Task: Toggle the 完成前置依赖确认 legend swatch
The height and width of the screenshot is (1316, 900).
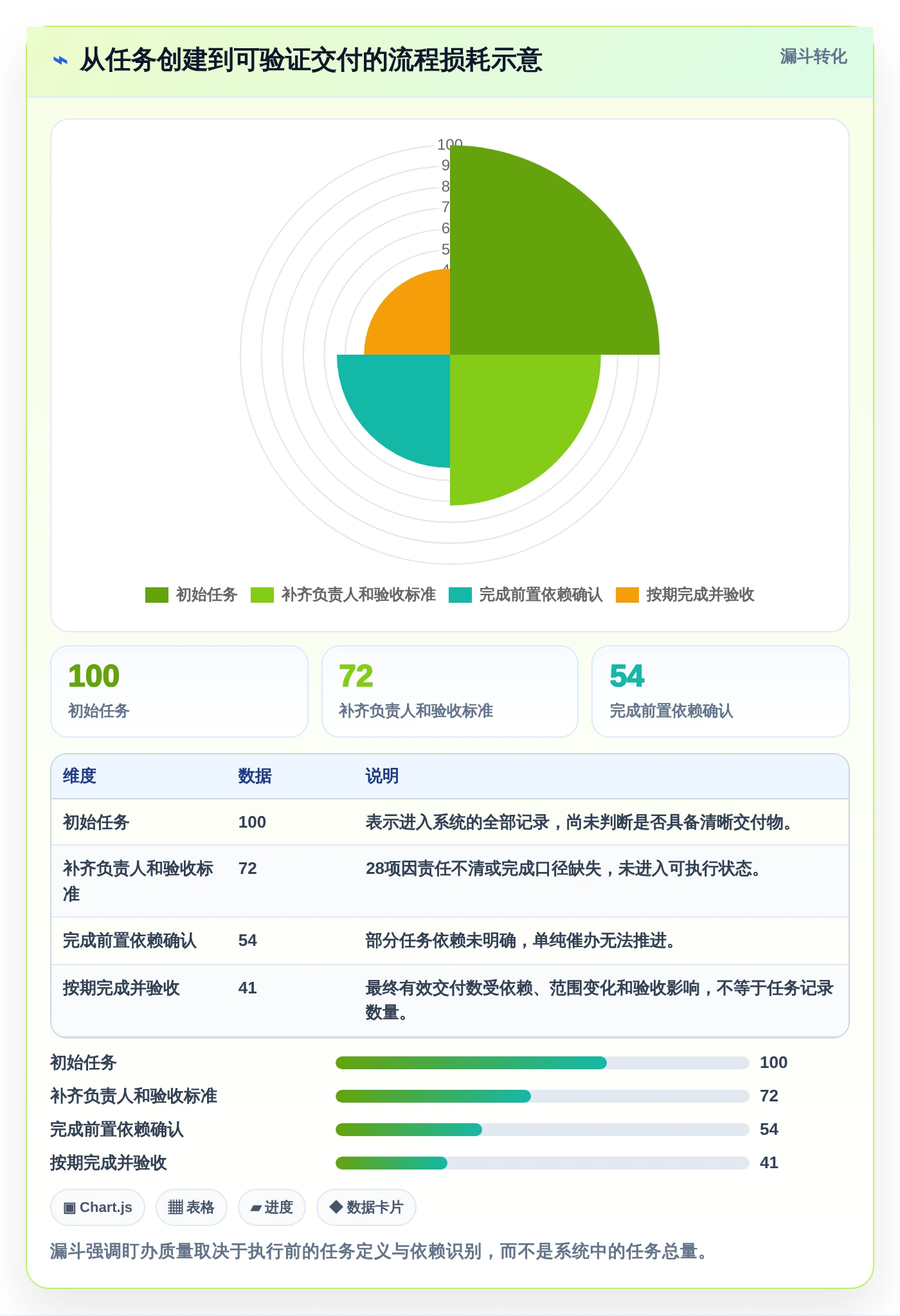Action: coord(460,595)
